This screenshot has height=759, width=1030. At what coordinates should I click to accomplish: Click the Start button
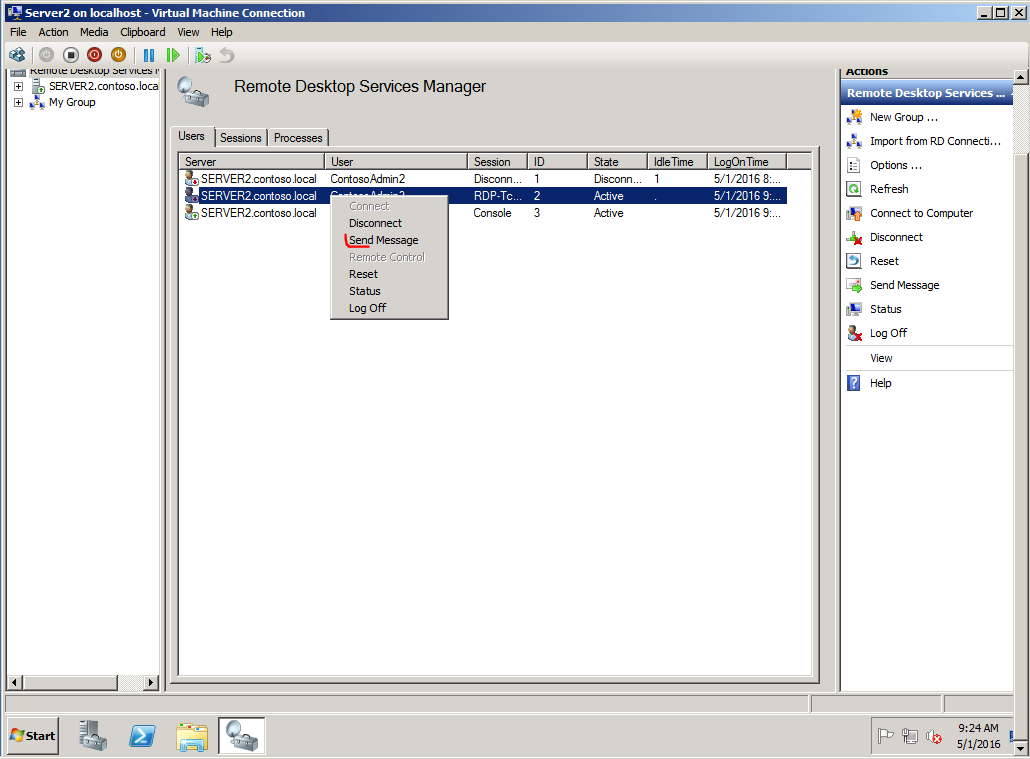pyautogui.click(x=33, y=735)
